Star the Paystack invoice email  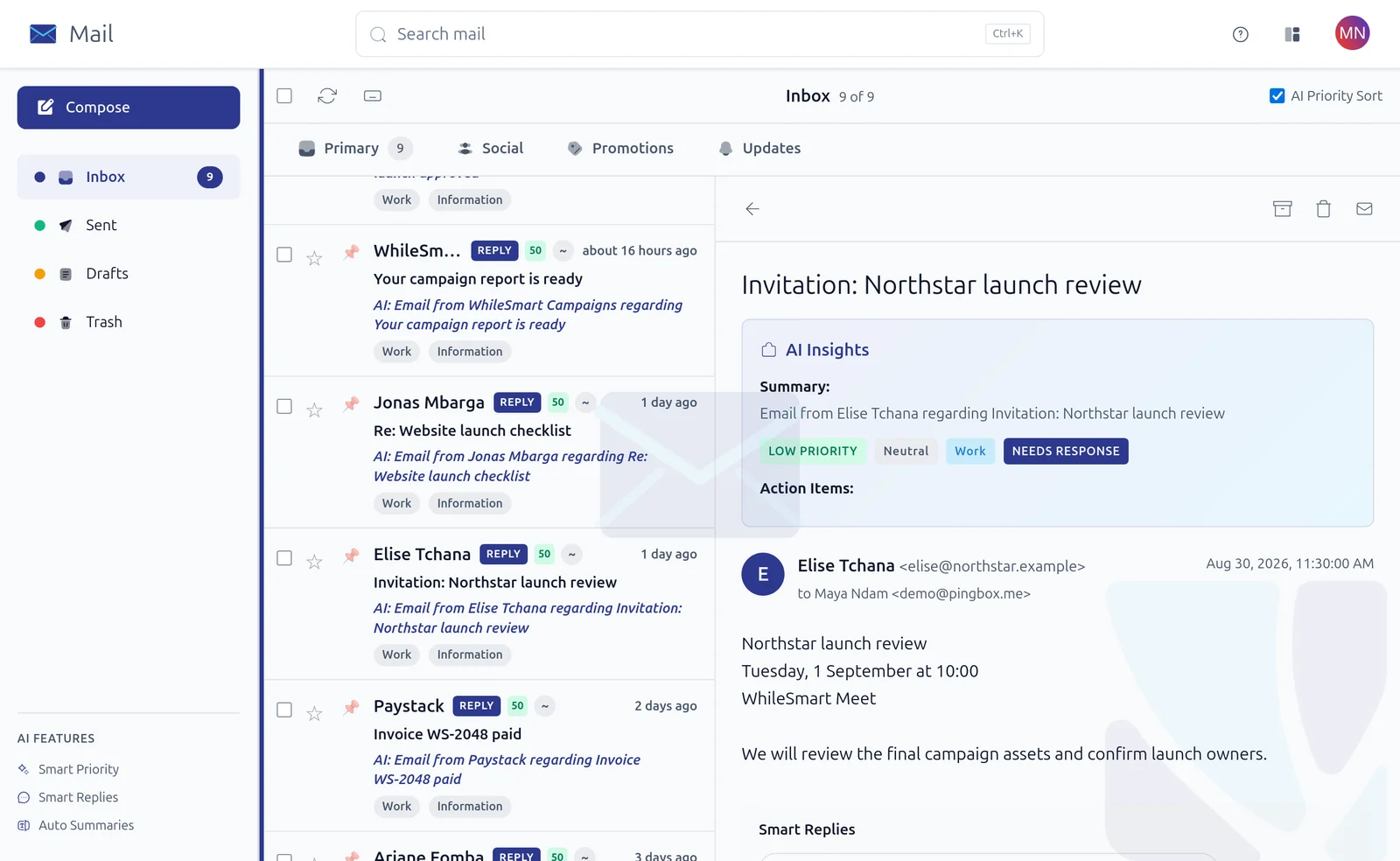pyautogui.click(x=314, y=713)
